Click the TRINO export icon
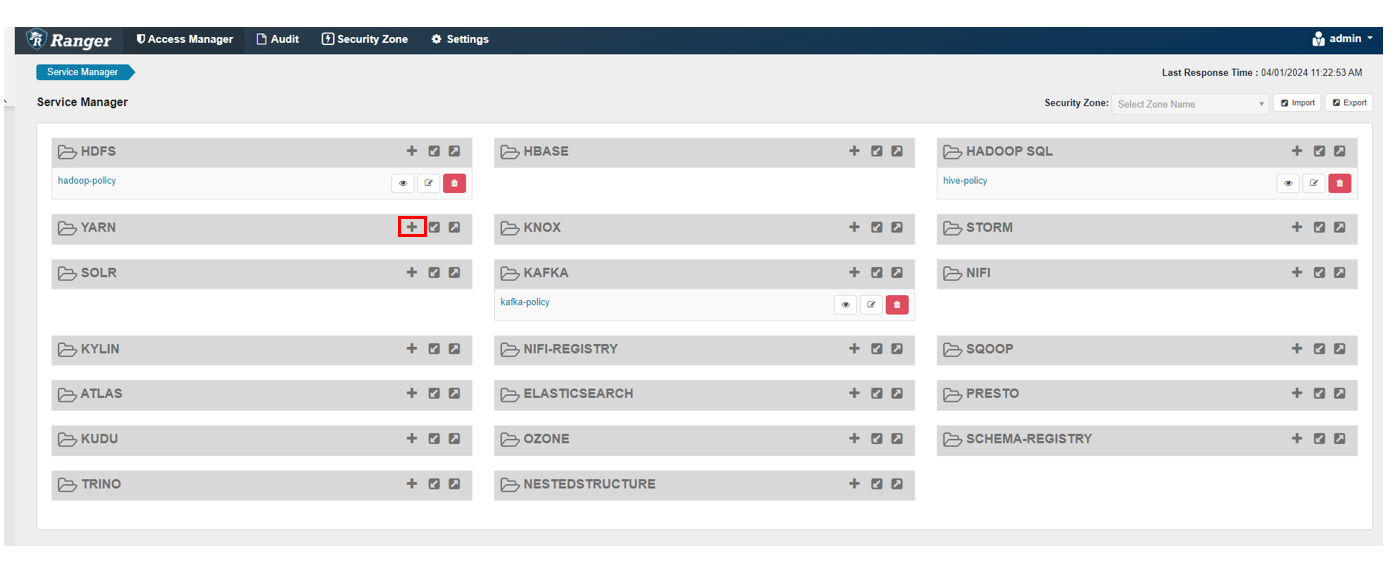 tap(454, 483)
